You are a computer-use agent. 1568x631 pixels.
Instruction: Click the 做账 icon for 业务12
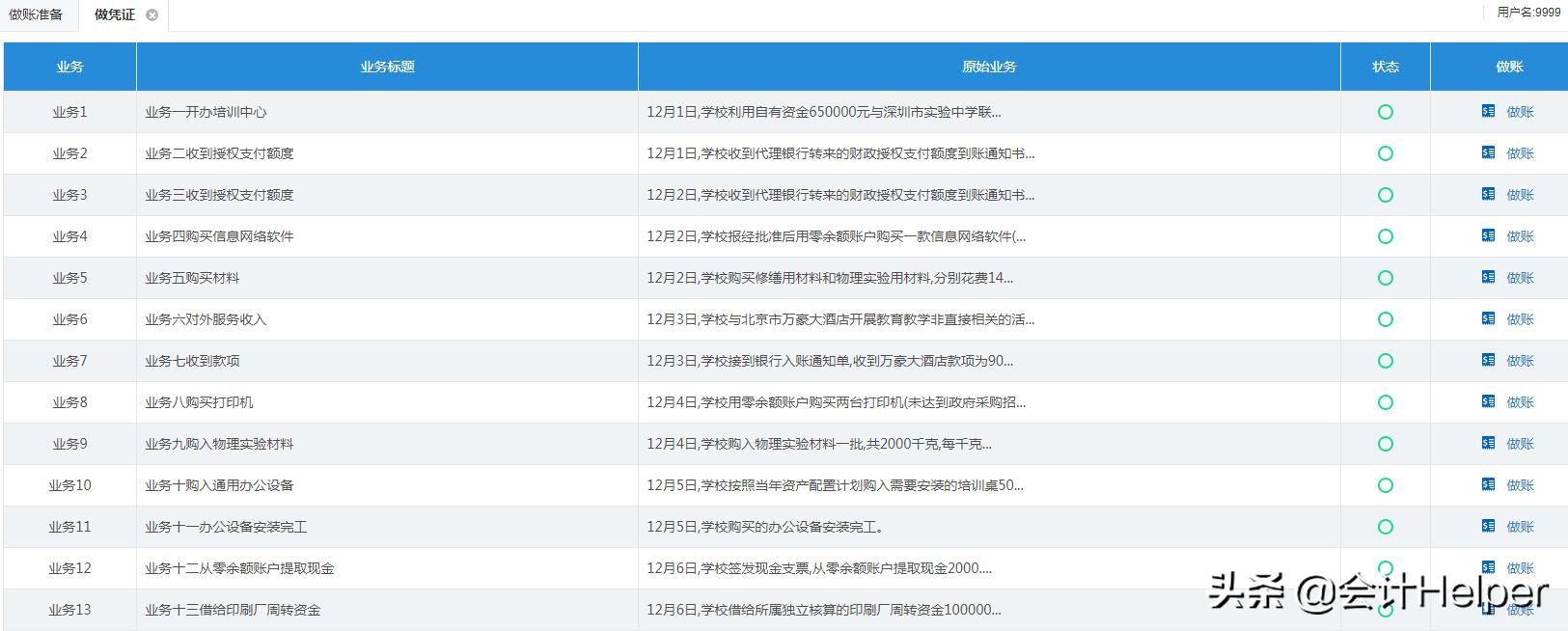[1488, 567]
